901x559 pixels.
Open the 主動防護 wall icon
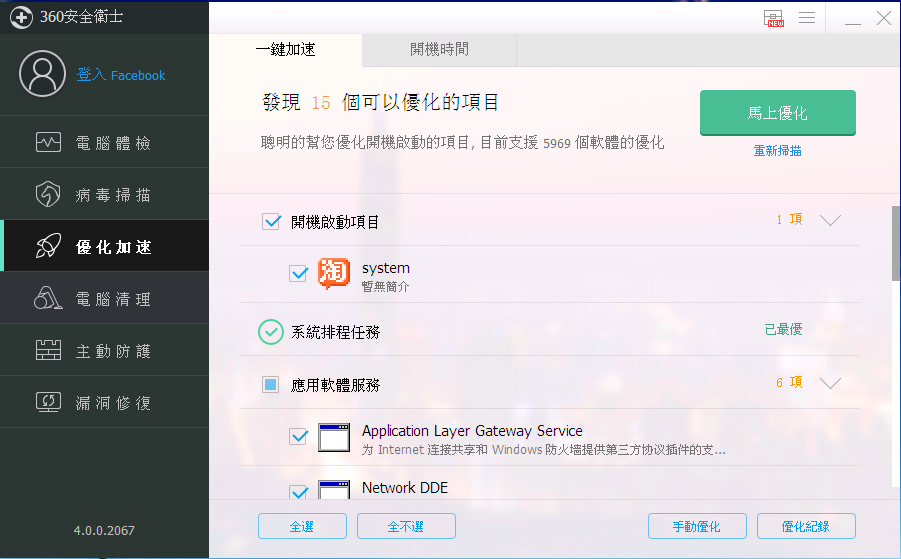tap(48, 350)
